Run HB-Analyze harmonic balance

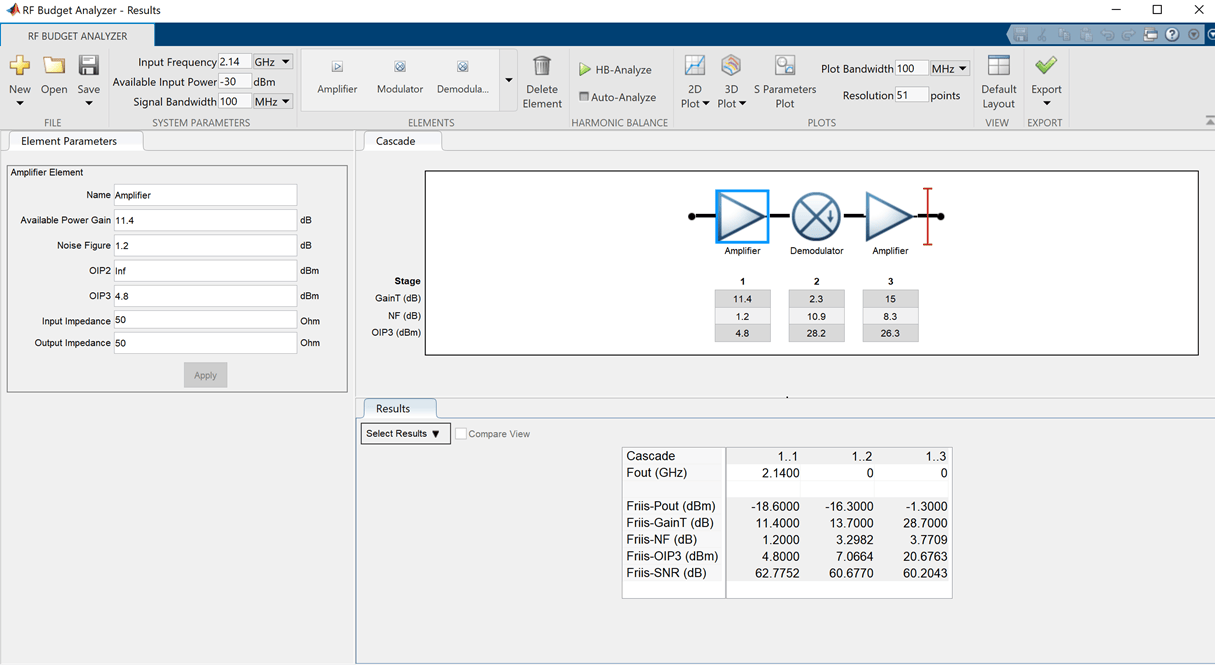pos(615,70)
